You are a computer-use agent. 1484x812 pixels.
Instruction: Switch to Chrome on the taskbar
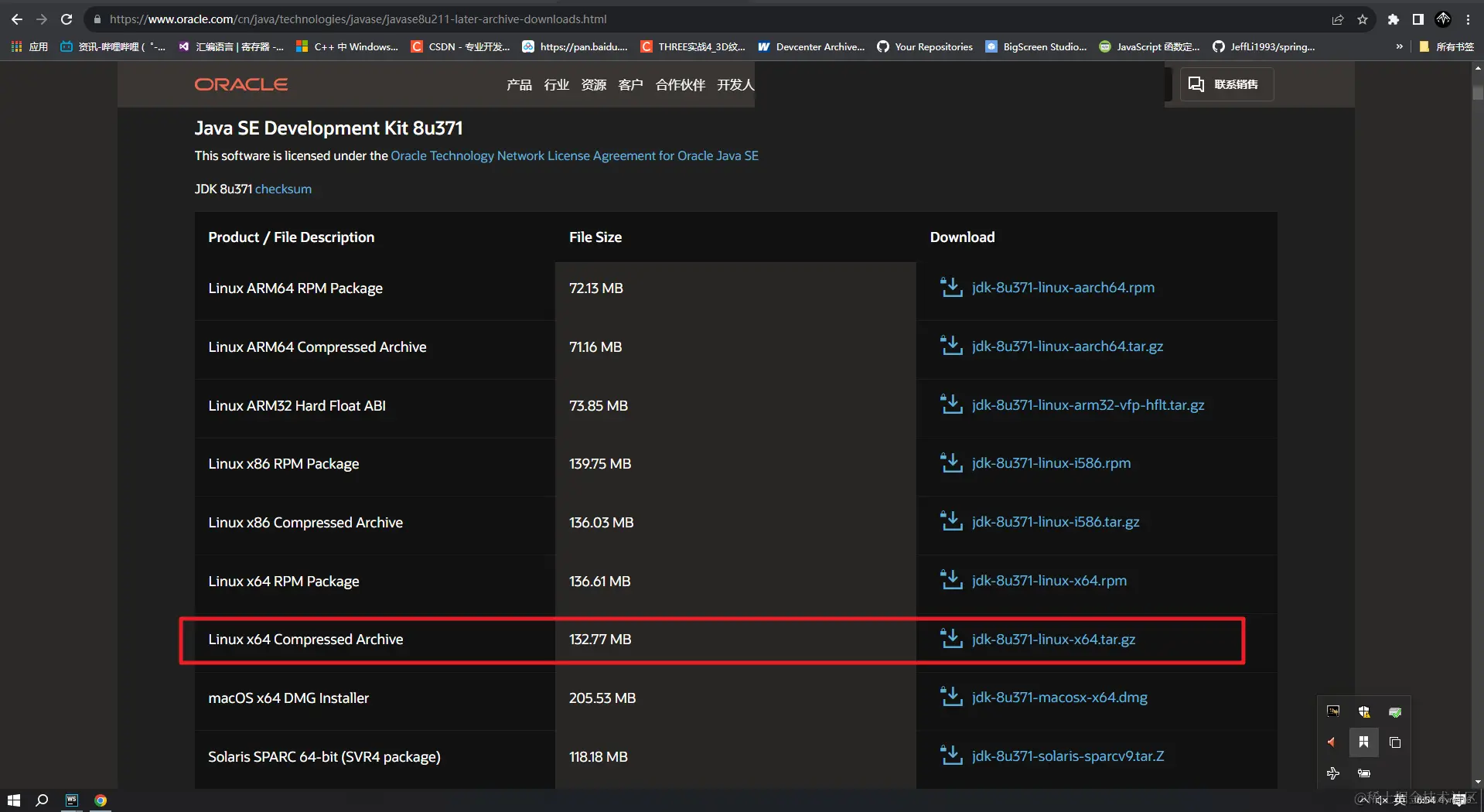click(x=101, y=800)
